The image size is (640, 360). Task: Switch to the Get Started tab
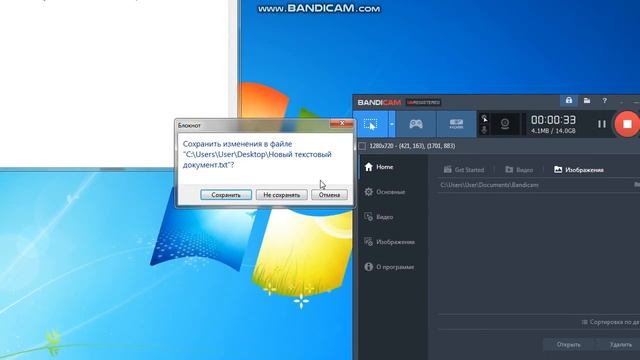tap(464, 170)
